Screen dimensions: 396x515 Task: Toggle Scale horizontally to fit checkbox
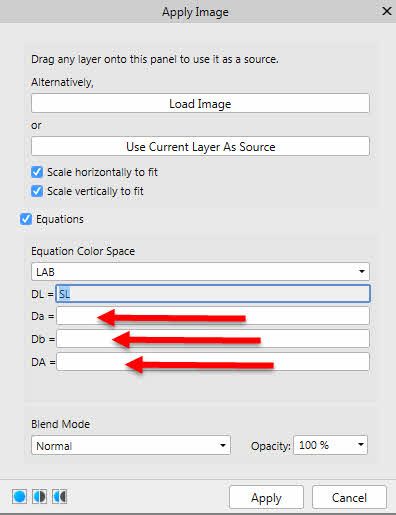pyautogui.click(x=37, y=172)
